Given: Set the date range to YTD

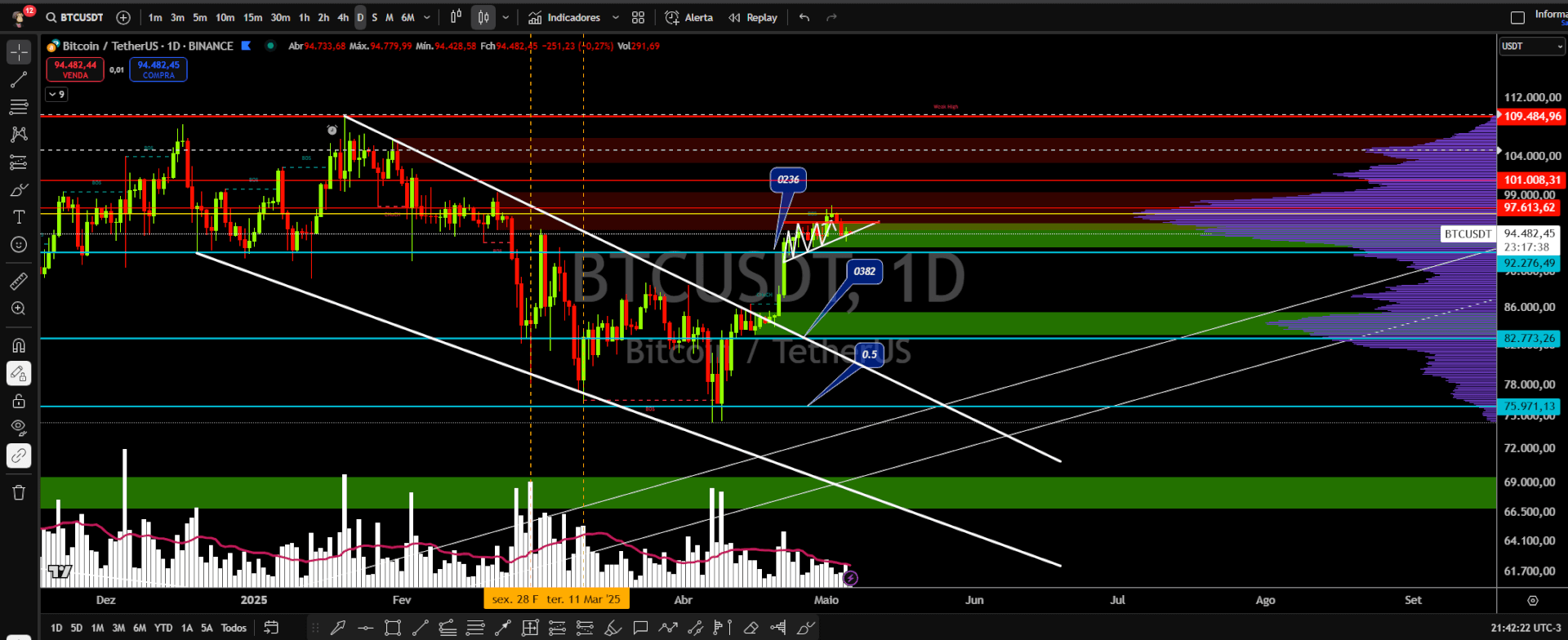Looking at the screenshot, I should tap(163, 628).
